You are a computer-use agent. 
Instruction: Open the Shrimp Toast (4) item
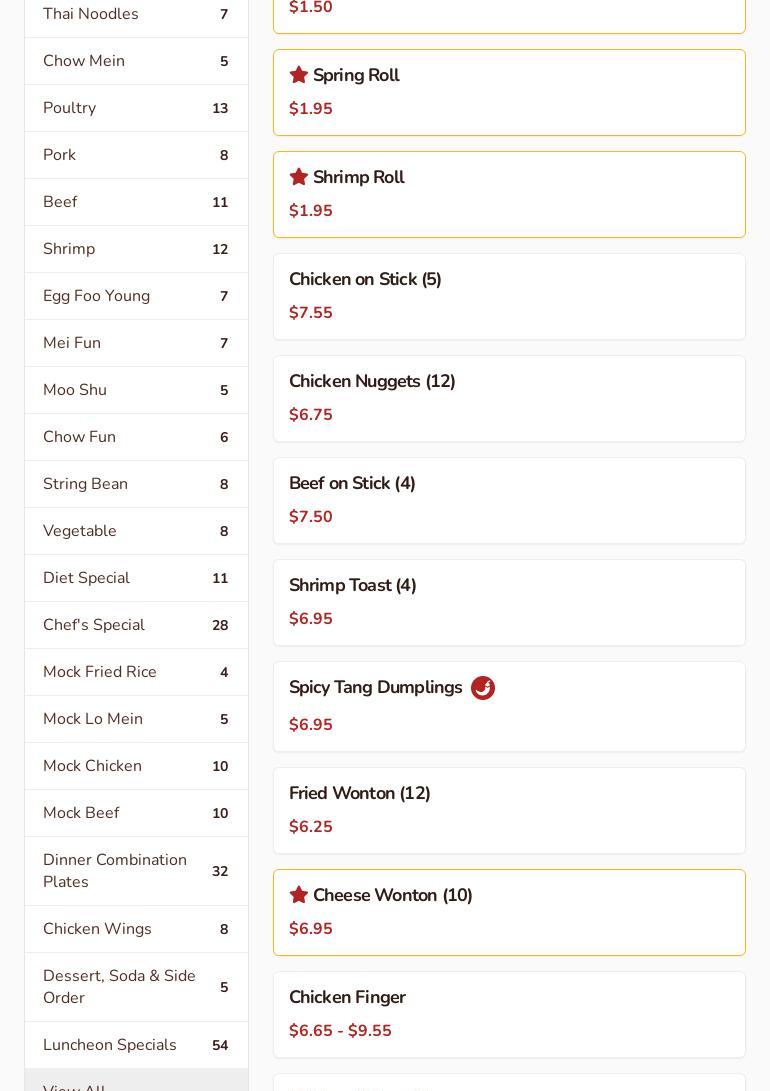509,602
